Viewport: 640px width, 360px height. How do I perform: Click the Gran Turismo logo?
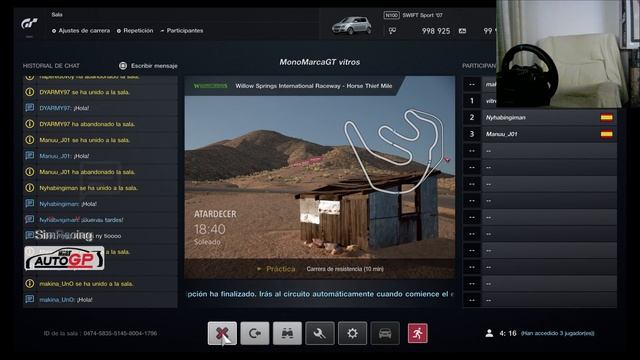pos(29,24)
